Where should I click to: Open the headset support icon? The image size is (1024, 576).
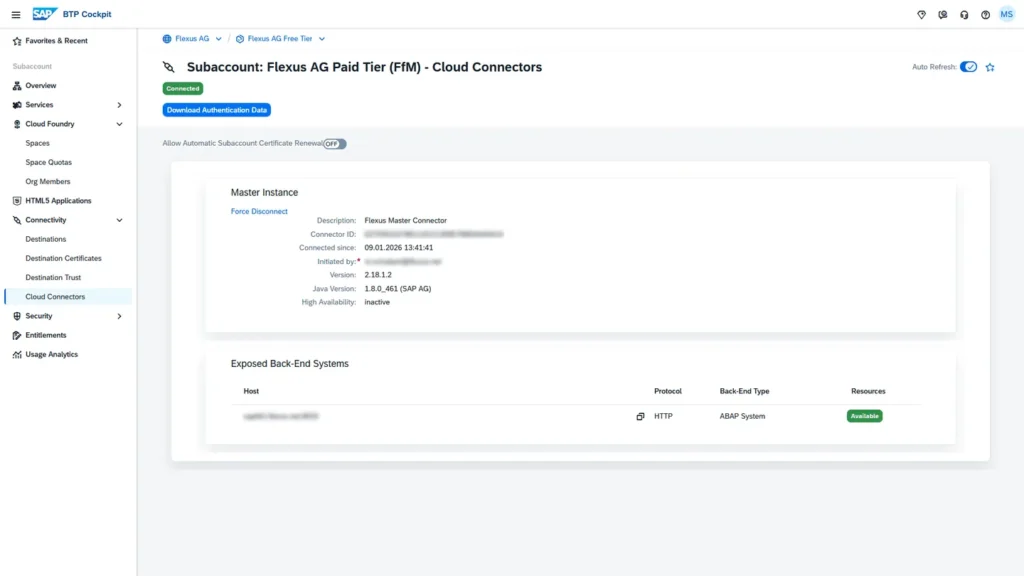coord(964,15)
